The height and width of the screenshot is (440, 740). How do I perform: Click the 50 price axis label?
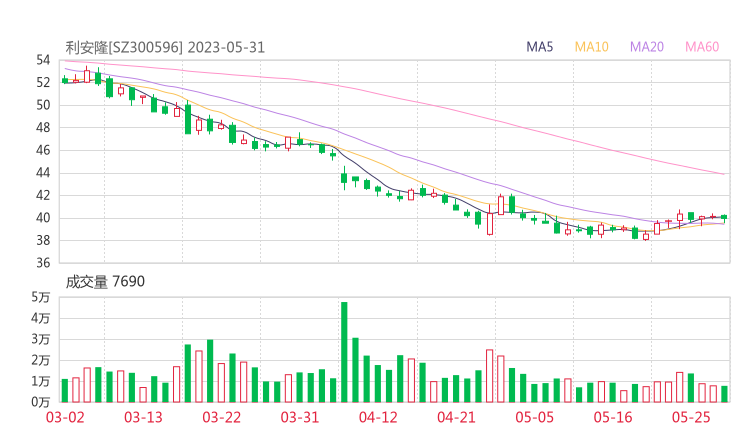point(43,105)
